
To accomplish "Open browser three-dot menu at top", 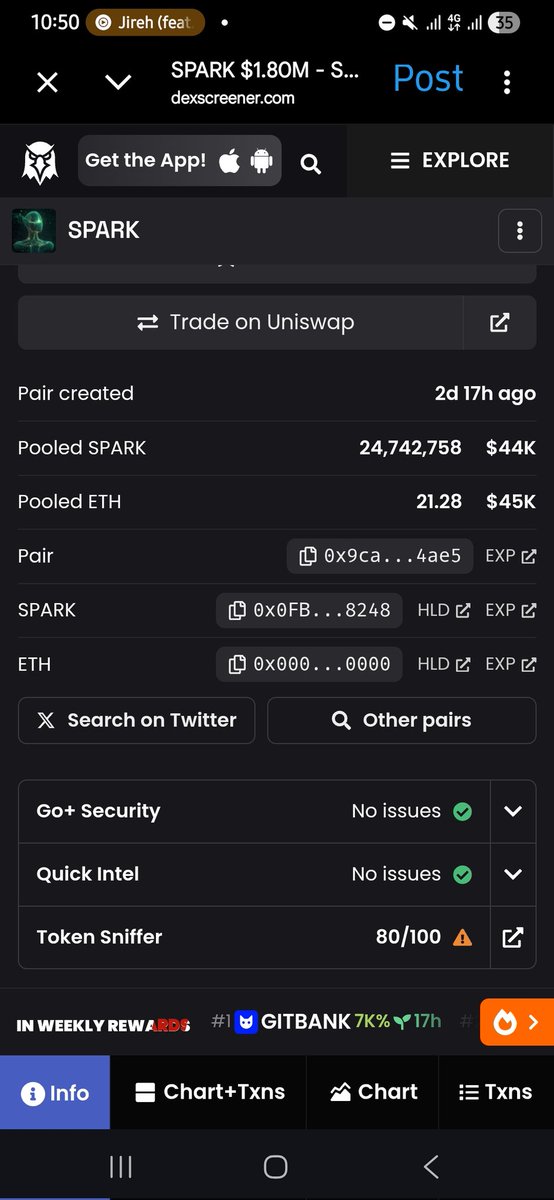I will [507, 81].
